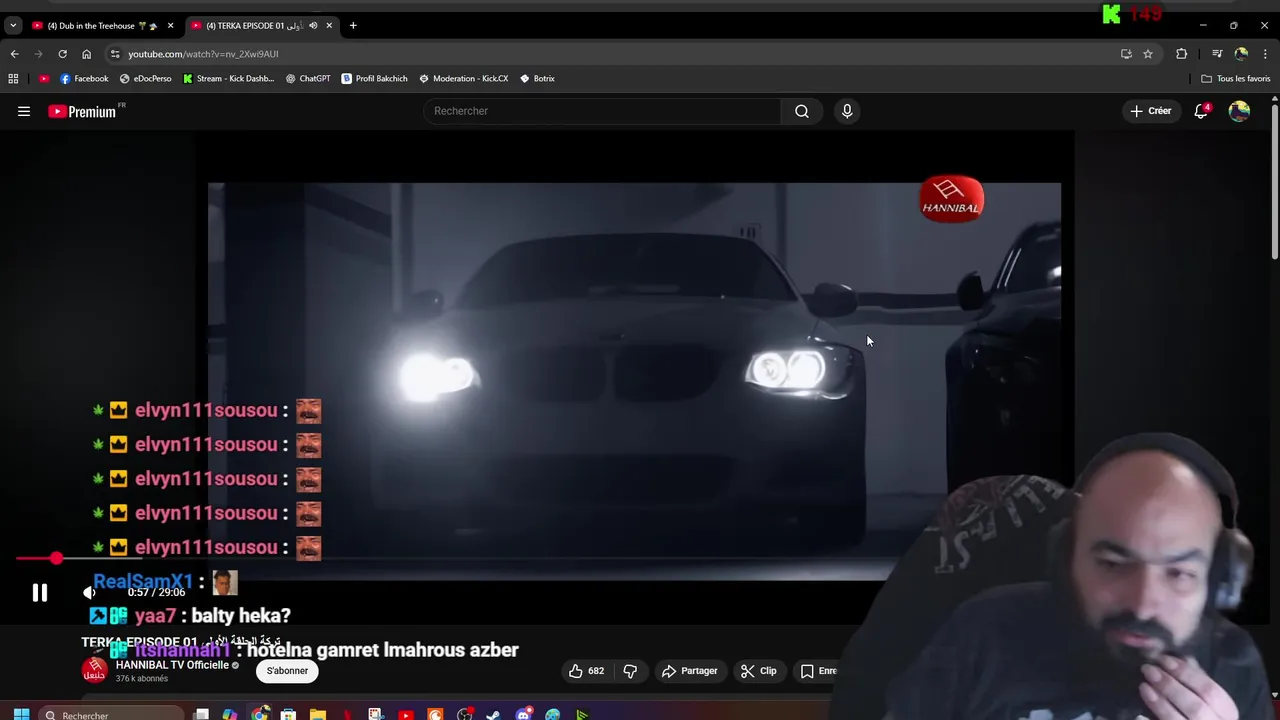Mute the video volume icon
Image resolution: width=1280 pixels, height=720 pixels.
[90, 593]
